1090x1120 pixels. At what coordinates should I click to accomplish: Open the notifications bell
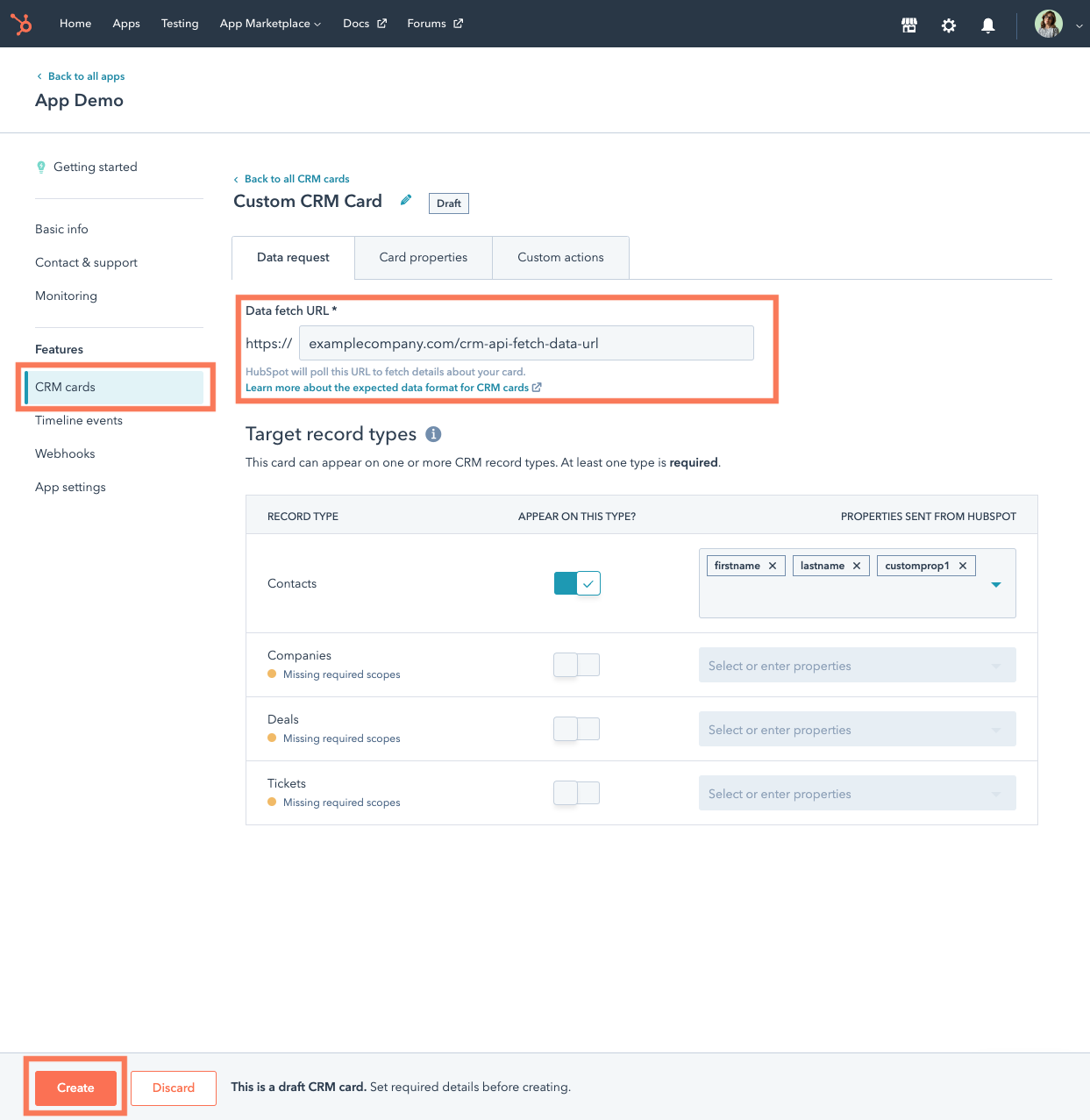[987, 25]
